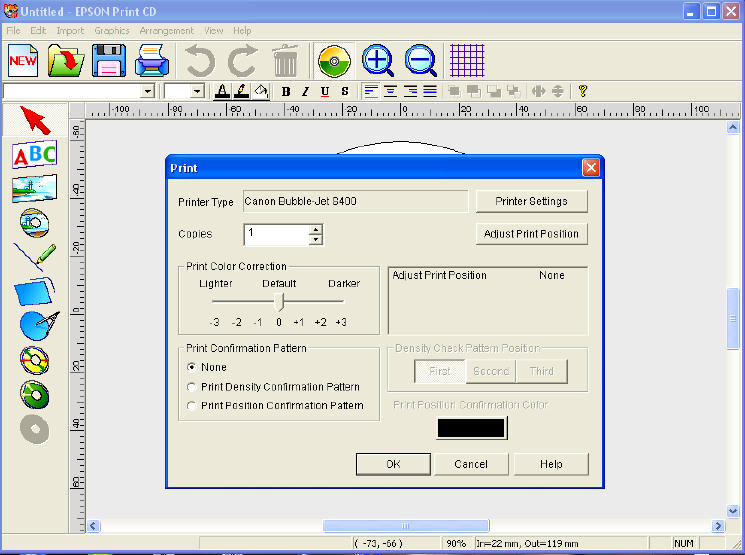This screenshot has width=745, height=555.
Task: Toggle Bold text formatting
Action: tap(286, 91)
